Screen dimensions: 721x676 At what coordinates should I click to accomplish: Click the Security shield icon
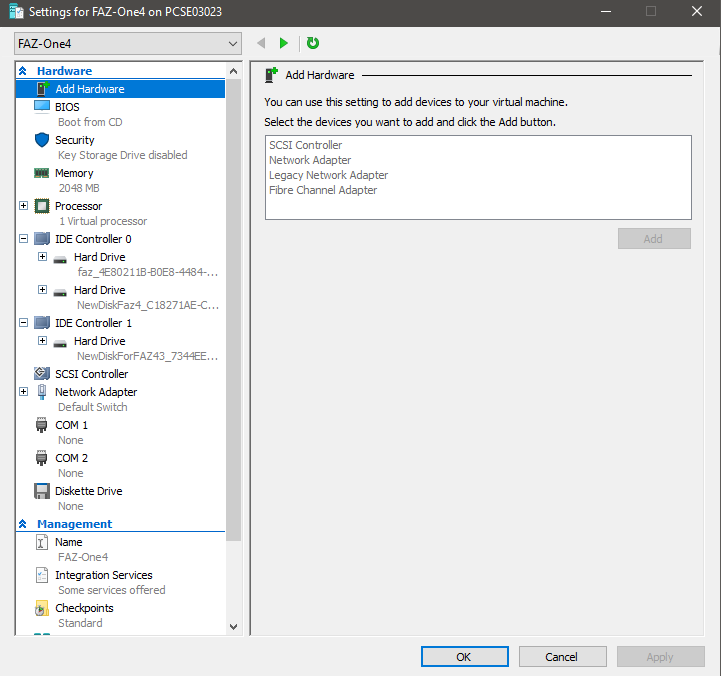[x=42, y=140]
